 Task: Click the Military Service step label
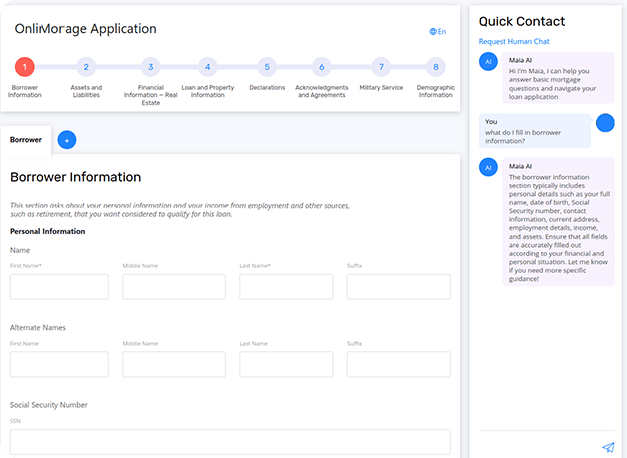coord(381,88)
